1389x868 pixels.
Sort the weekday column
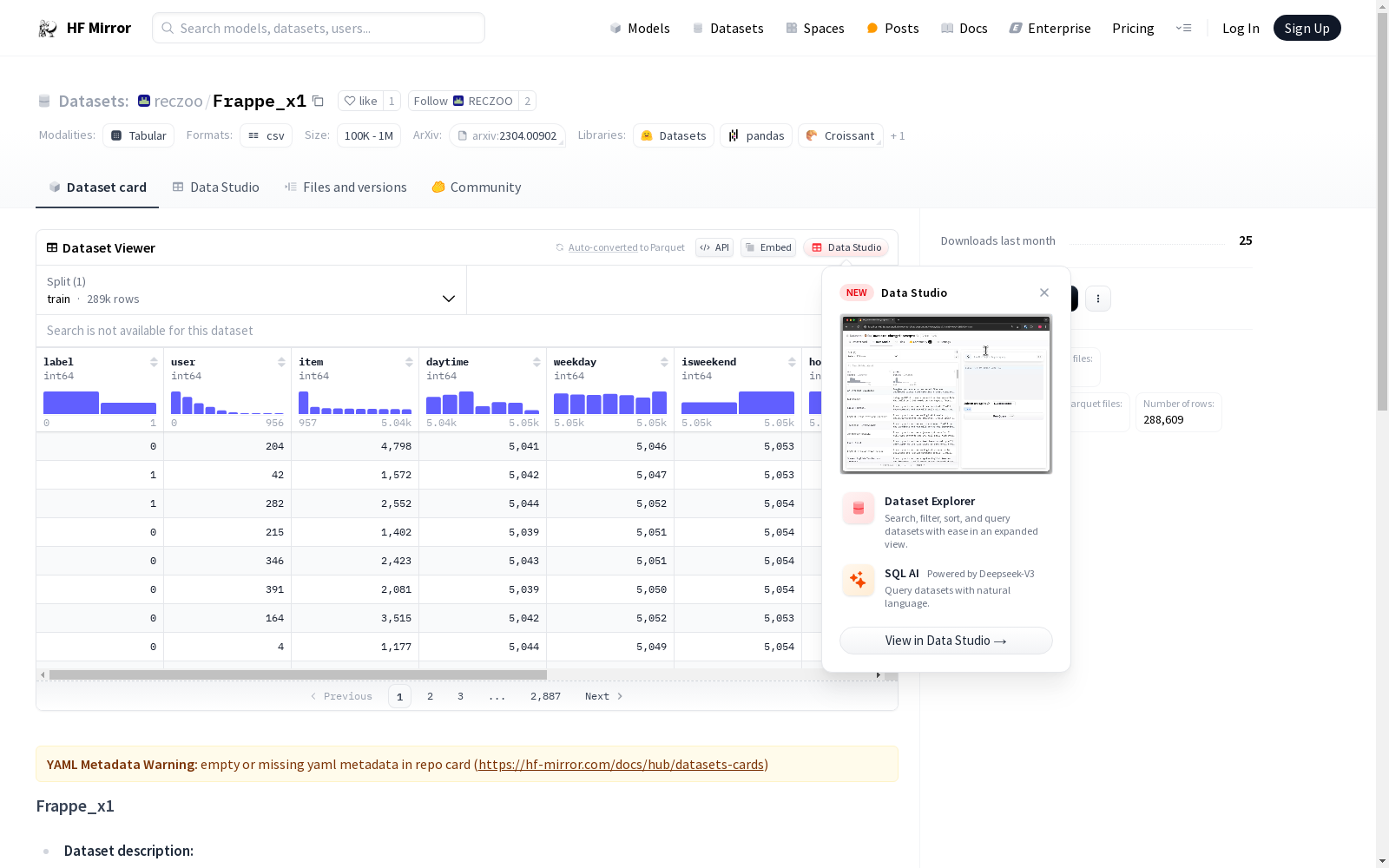pyautogui.click(x=664, y=362)
